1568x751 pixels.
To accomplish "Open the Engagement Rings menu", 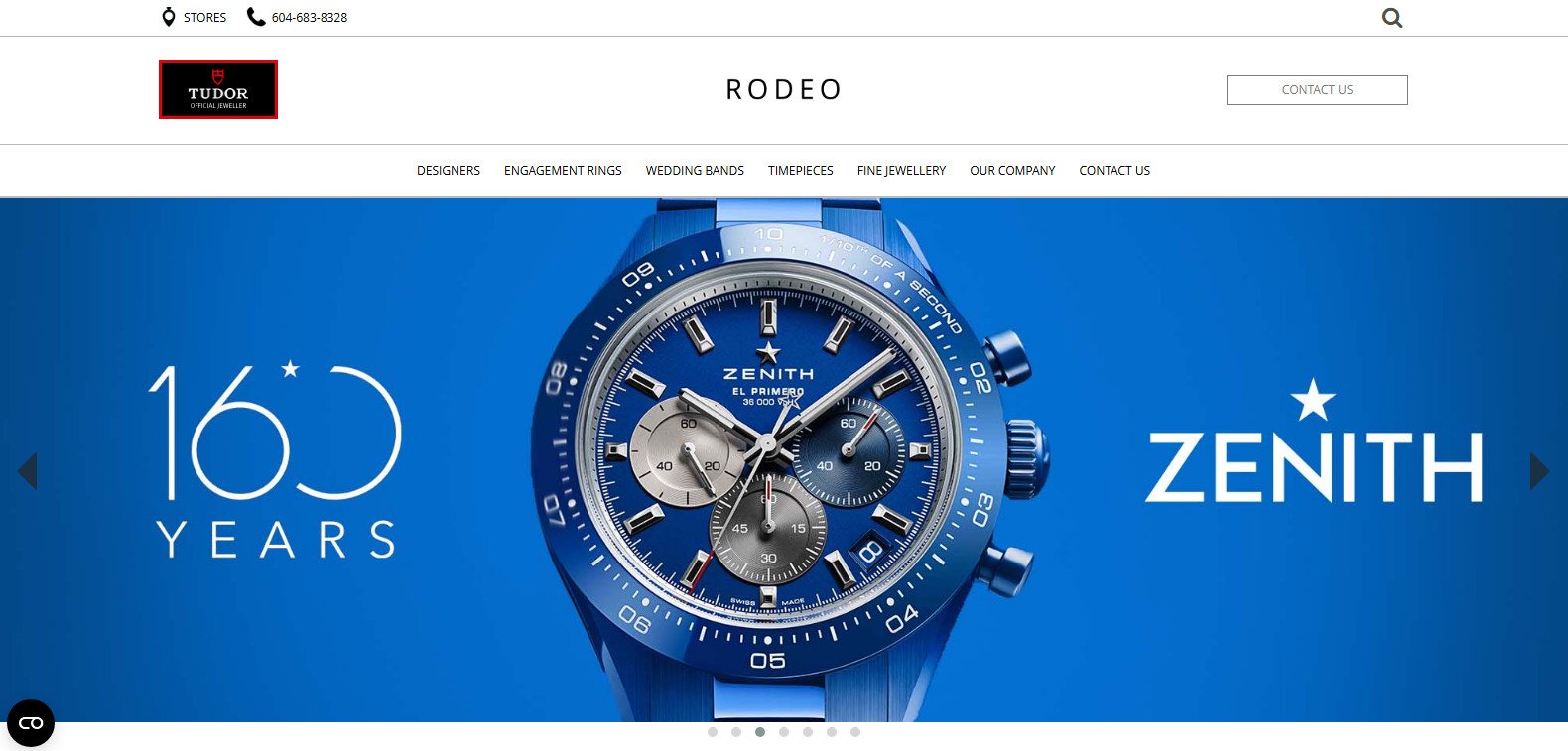I will point(563,171).
